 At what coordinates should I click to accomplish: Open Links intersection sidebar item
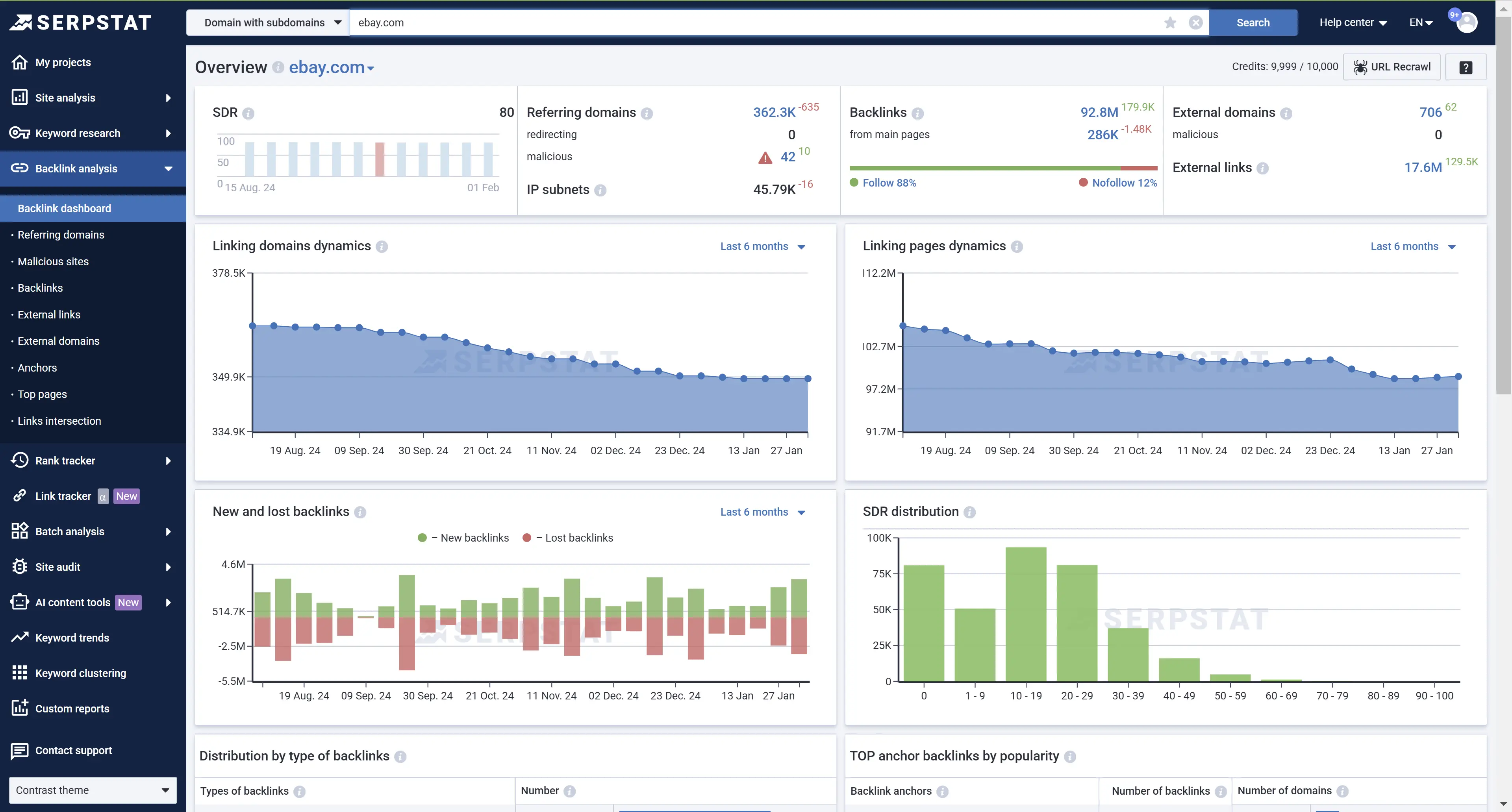59,421
